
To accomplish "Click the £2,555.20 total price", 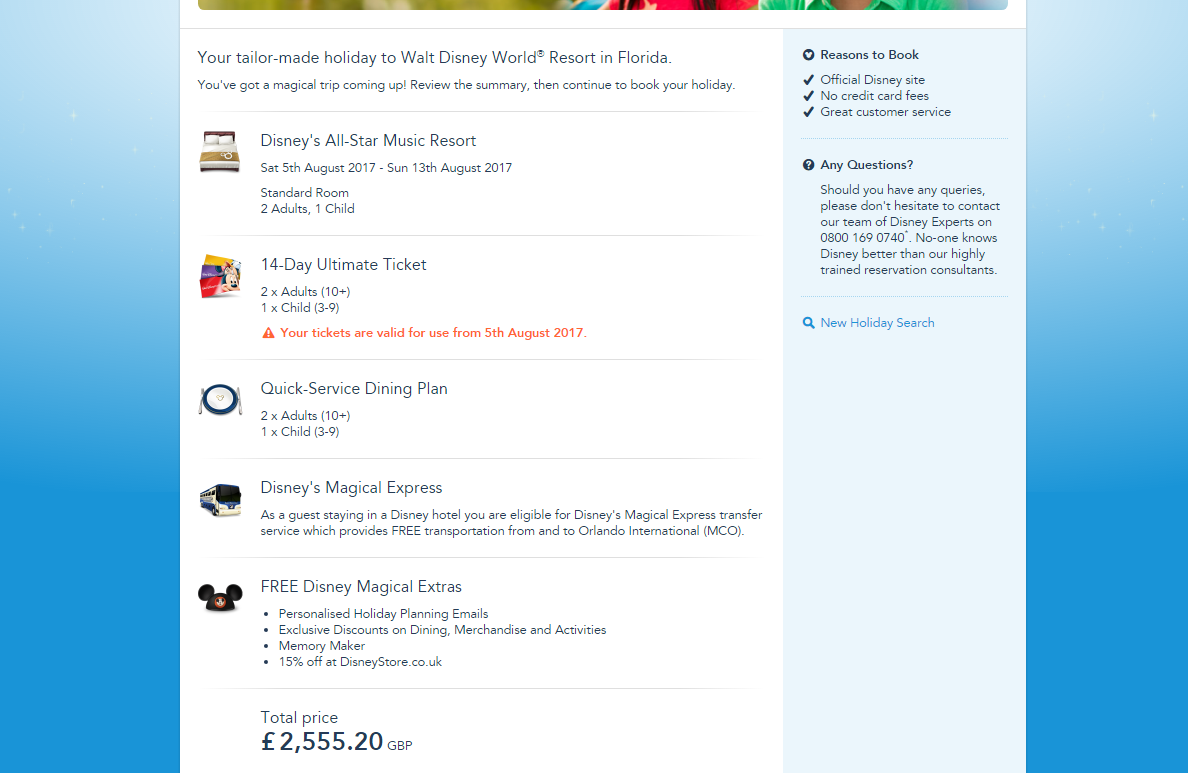I will coord(322,742).
